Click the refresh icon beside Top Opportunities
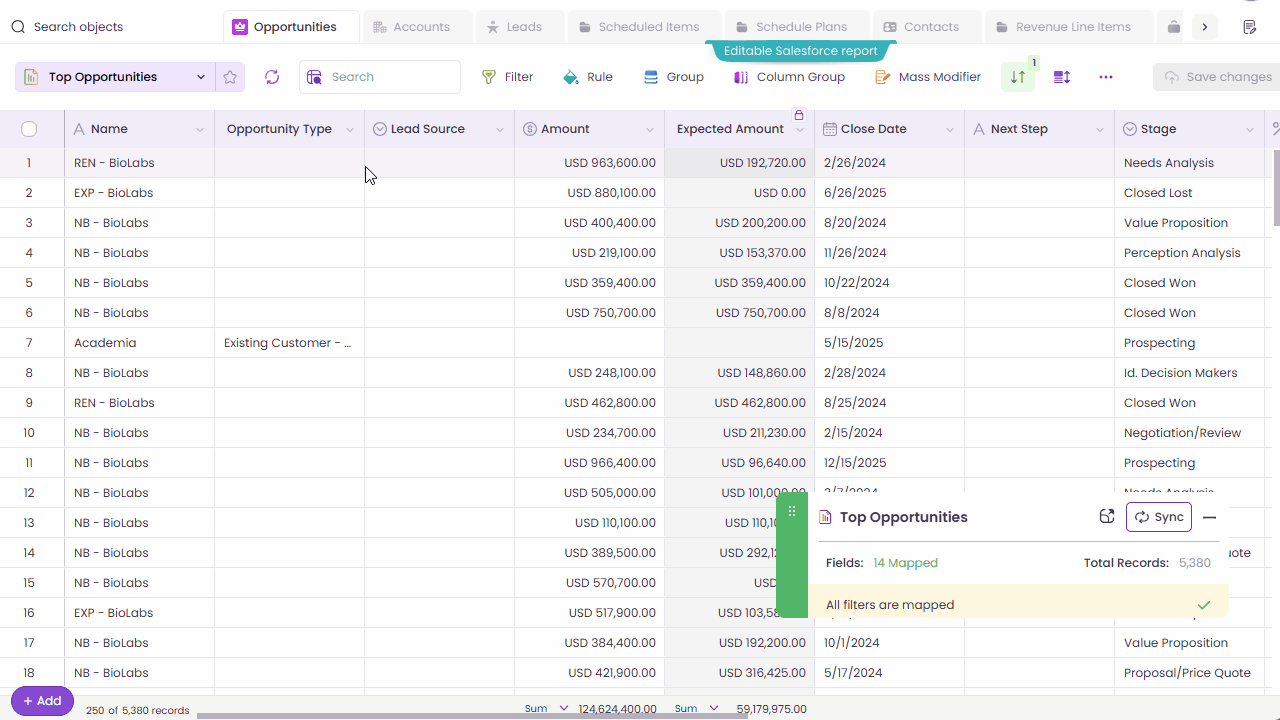 [271, 76]
